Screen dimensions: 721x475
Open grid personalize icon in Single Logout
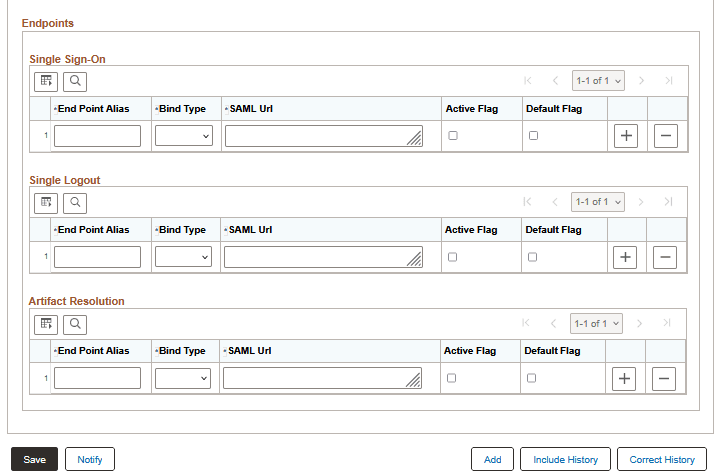click(x=46, y=203)
